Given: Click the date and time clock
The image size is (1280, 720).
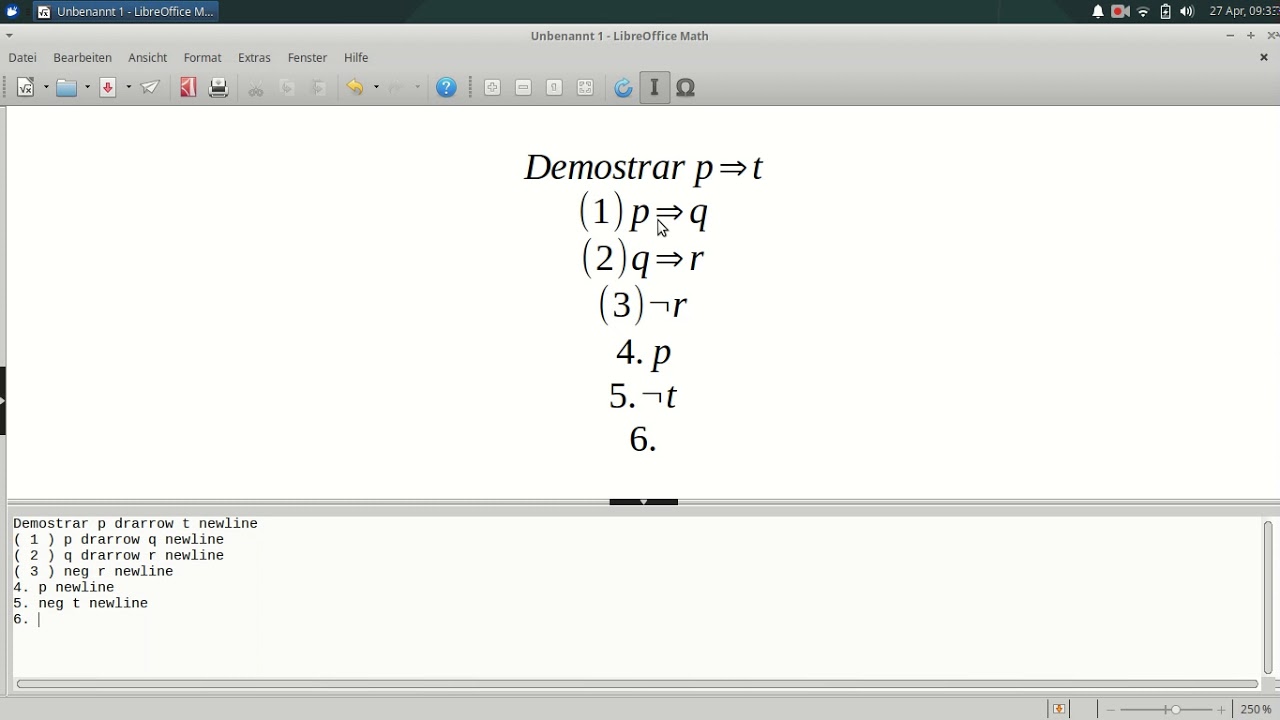Looking at the screenshot, I should click(1244, 12).
